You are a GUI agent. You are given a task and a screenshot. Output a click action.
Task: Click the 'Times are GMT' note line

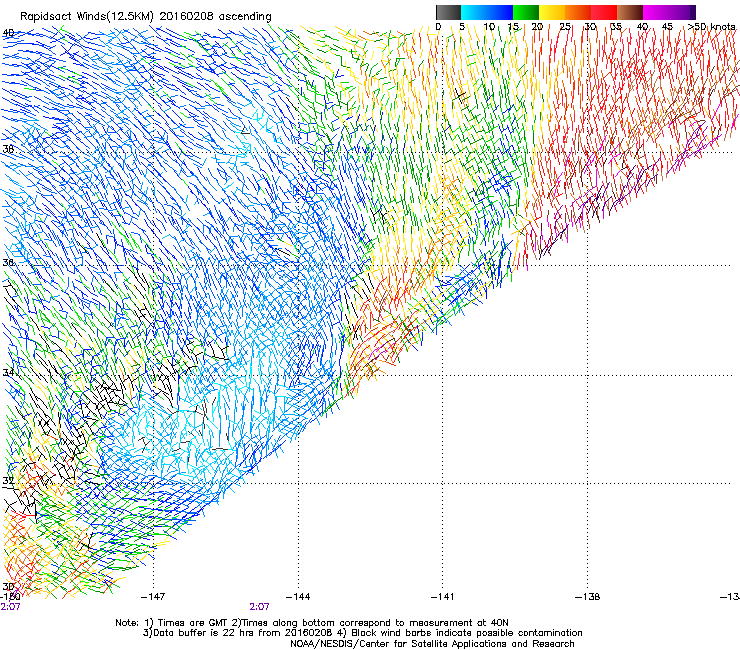pos(312,623)
